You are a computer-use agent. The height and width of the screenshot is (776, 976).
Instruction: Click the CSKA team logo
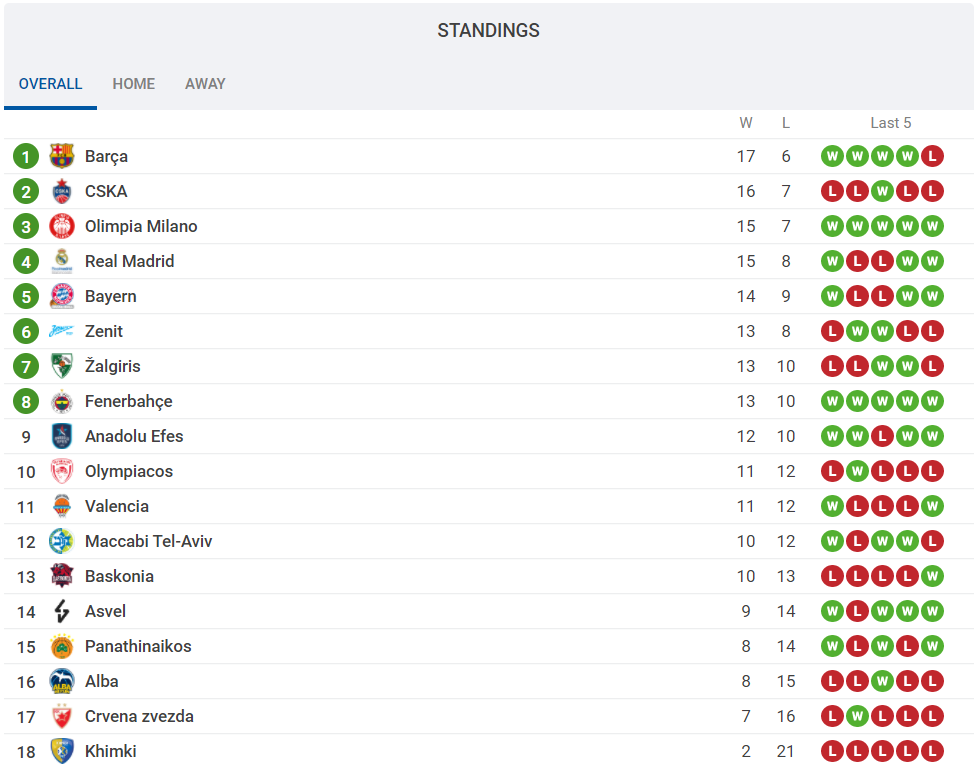pyautogui.click(x=62, y=191)
